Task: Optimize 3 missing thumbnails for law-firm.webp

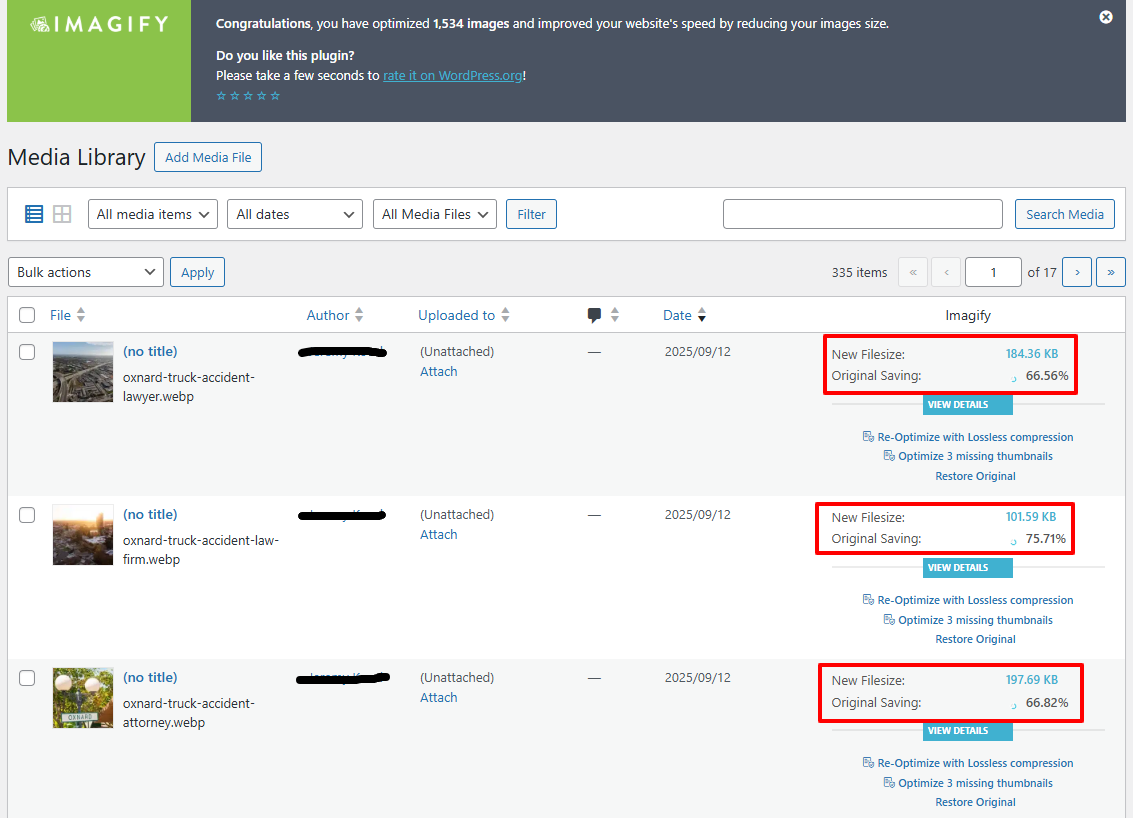Action: (x=968, y=620)
